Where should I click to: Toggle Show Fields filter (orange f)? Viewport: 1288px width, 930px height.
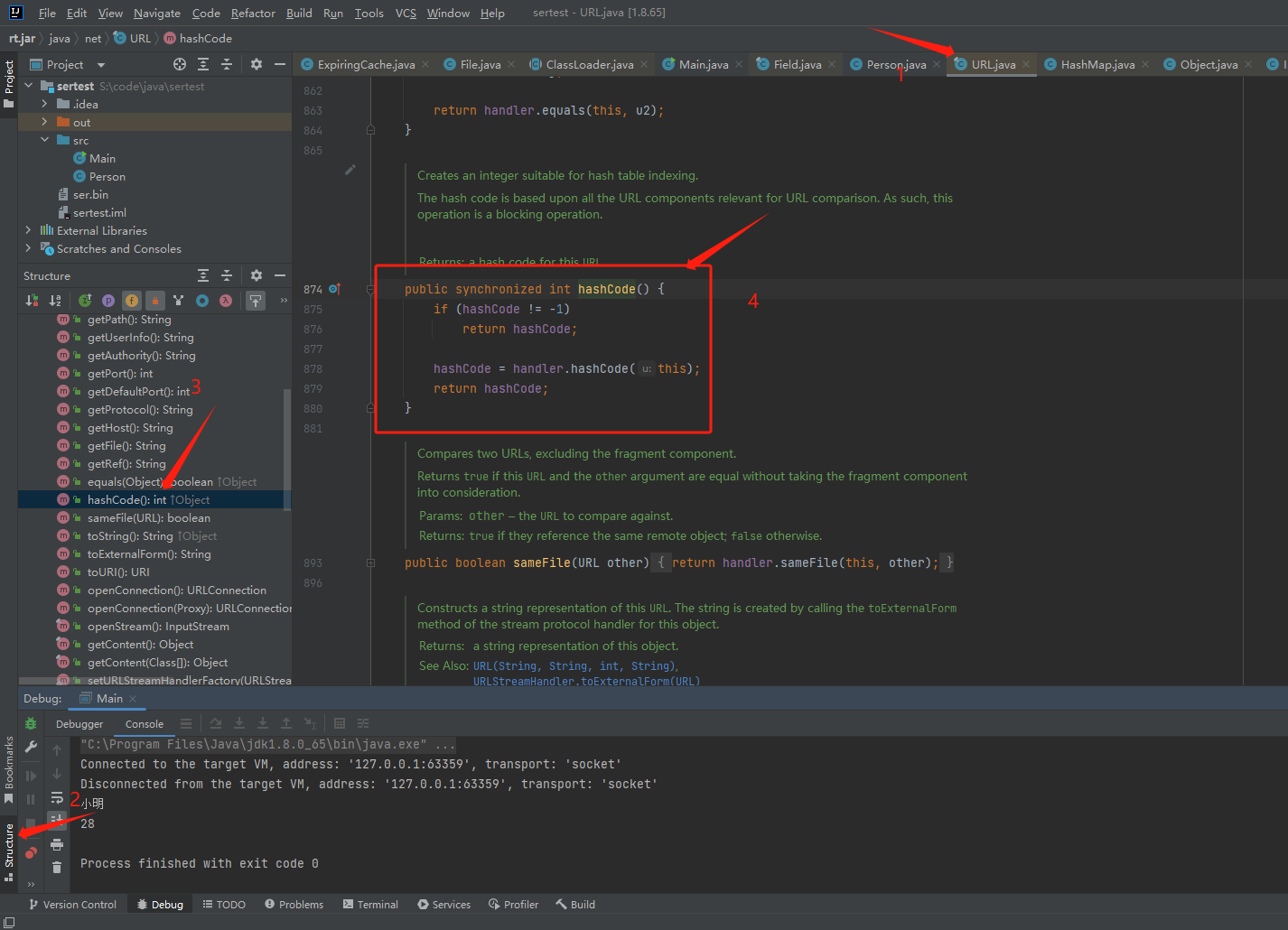[132, 301]
